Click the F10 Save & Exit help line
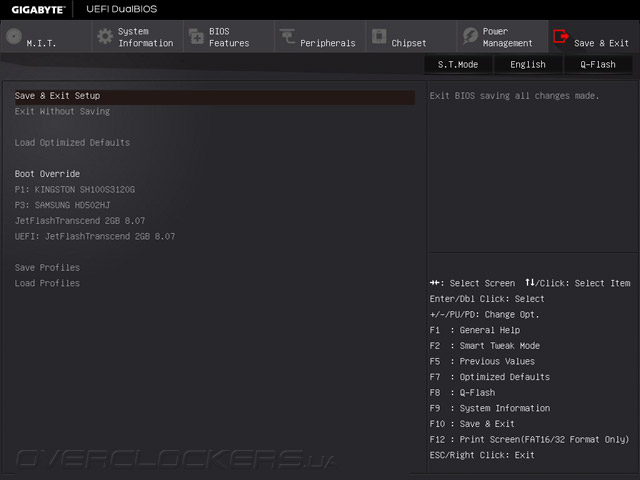 coord(472,424)
